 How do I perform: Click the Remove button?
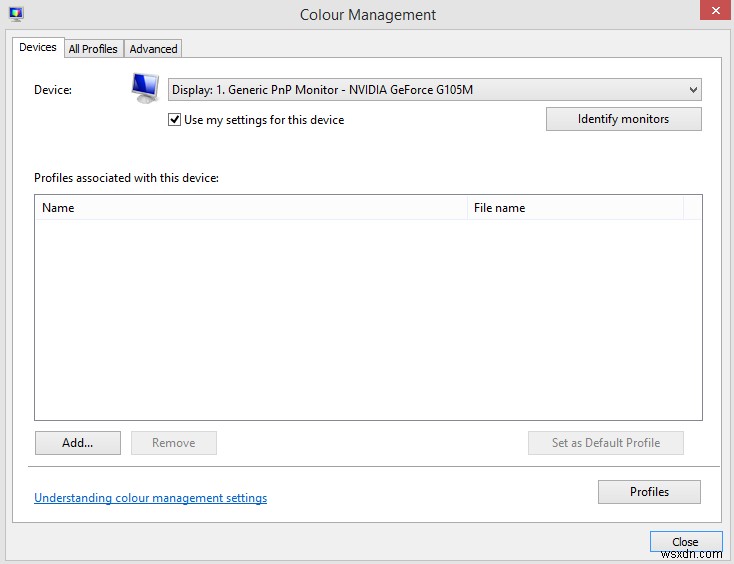pyautogui.click(x=174, y=443)
